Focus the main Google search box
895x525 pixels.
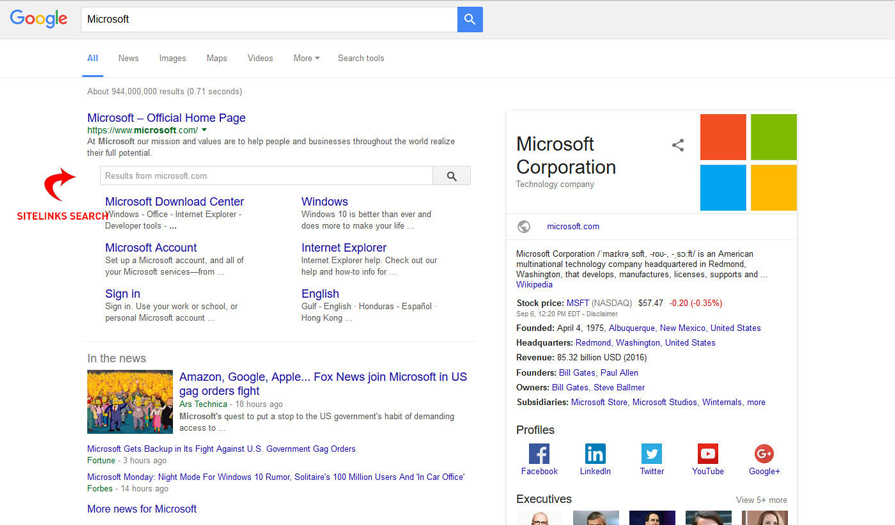(x=269, y=19)
